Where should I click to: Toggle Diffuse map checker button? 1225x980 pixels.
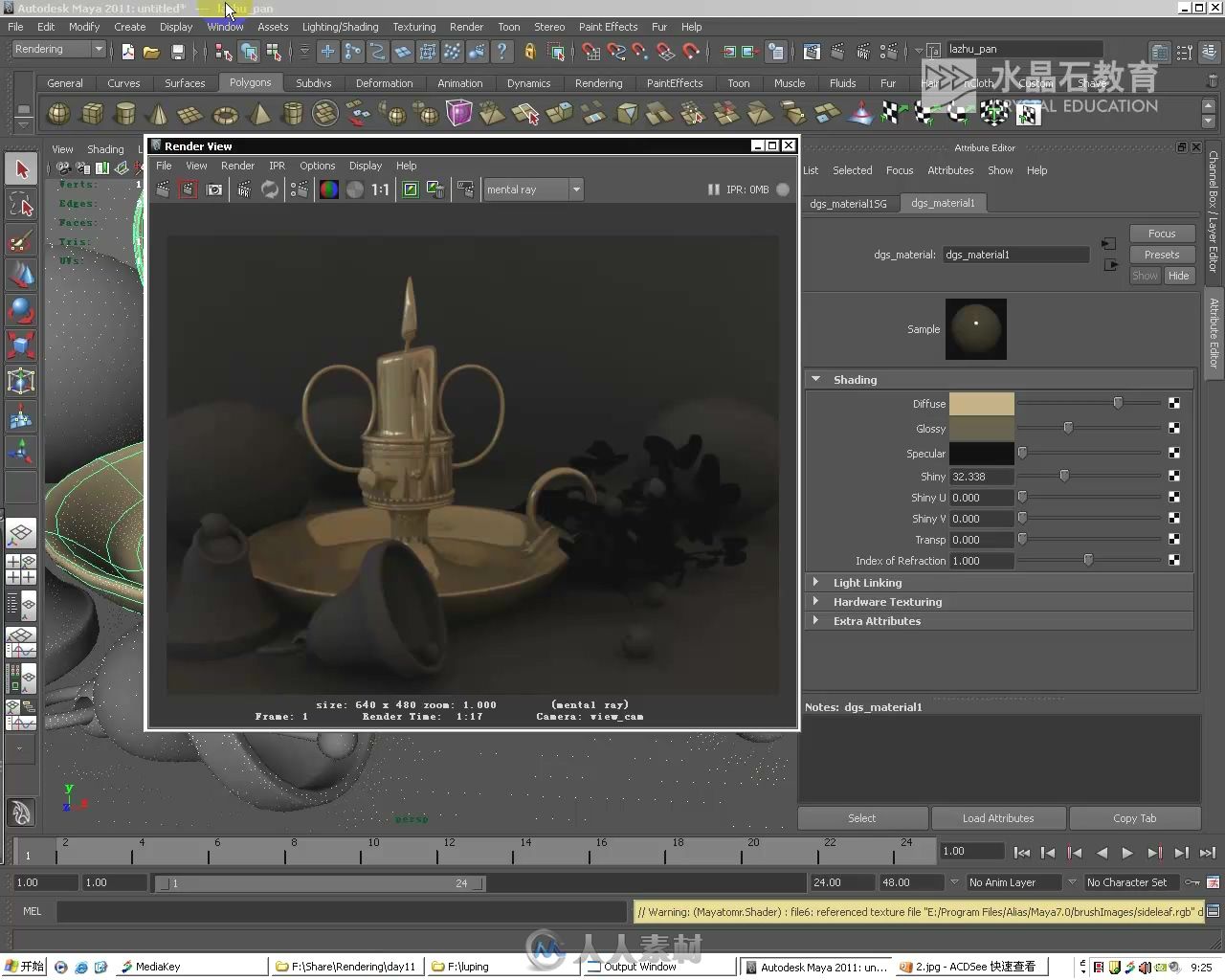1174,404
